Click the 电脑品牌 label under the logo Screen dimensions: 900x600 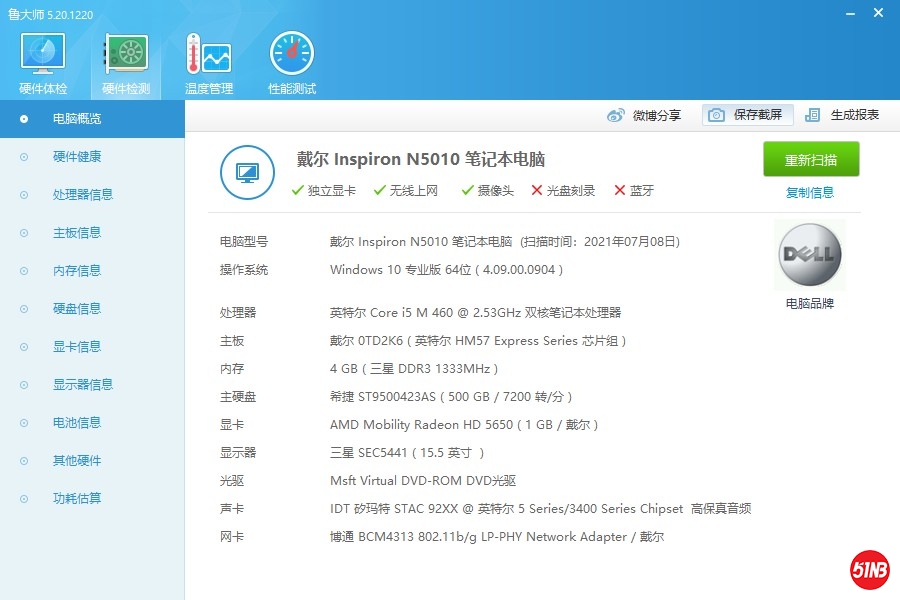[x=810, y=303]
